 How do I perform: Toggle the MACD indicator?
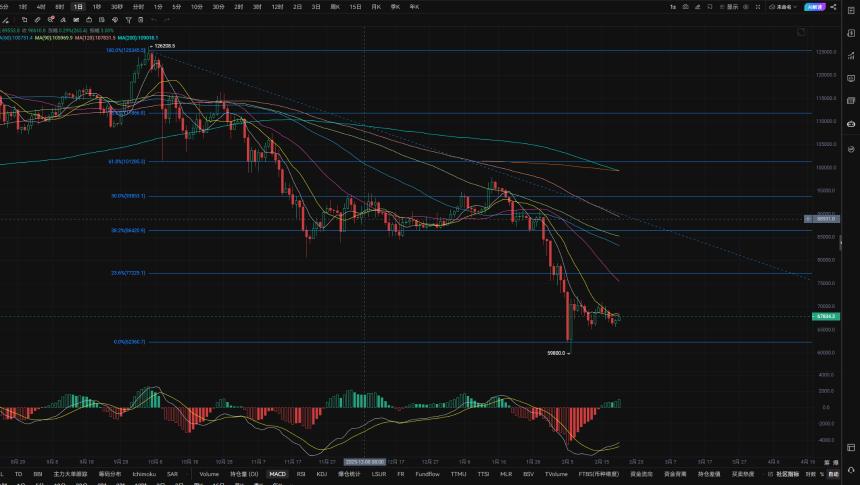278,474
